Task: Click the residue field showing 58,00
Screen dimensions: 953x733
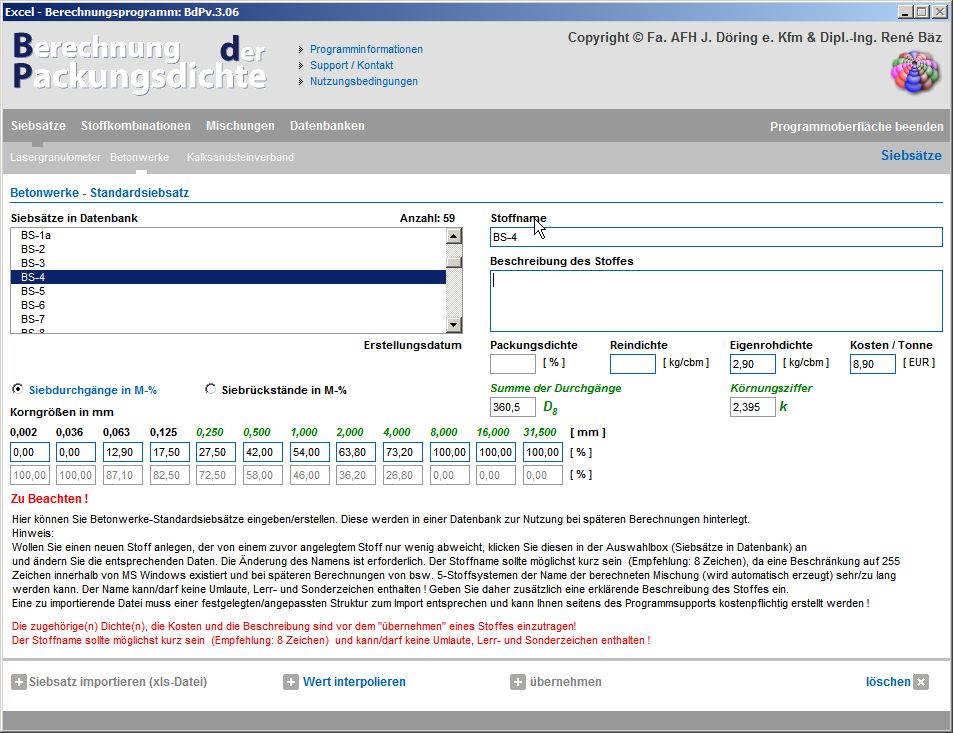Action: 263,475
